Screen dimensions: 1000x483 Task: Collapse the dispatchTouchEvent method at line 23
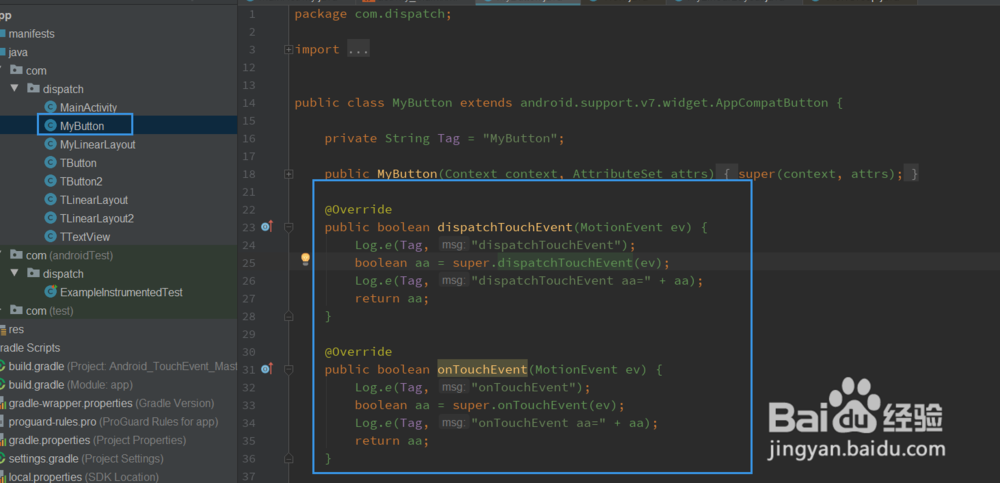[289, 227]
